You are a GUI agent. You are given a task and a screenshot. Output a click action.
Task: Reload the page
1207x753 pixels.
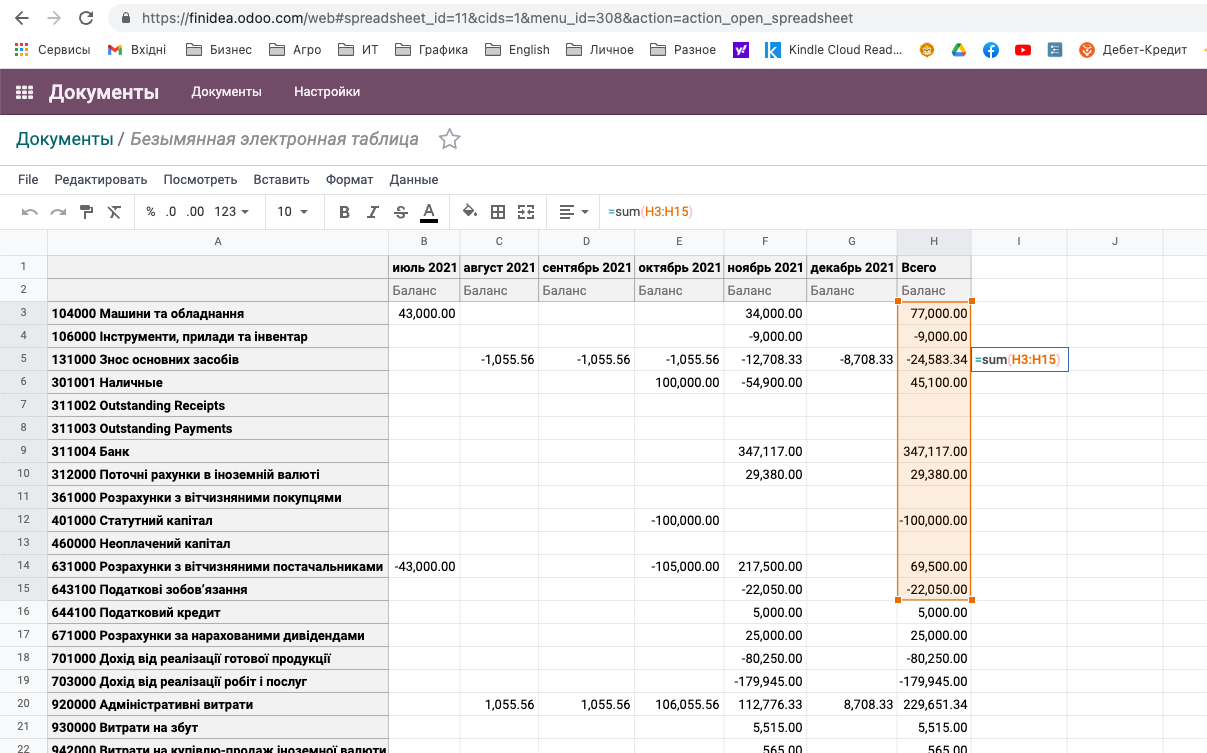(x=86, y=18)
